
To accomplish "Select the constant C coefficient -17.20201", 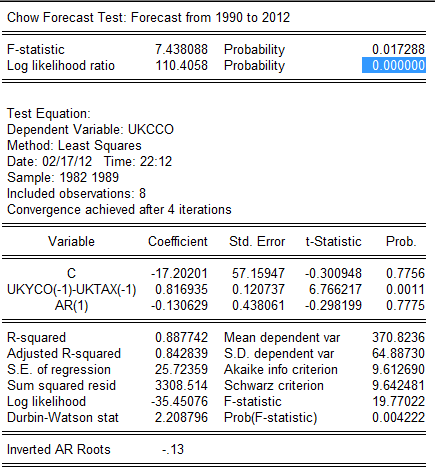I will pos(179,273).
